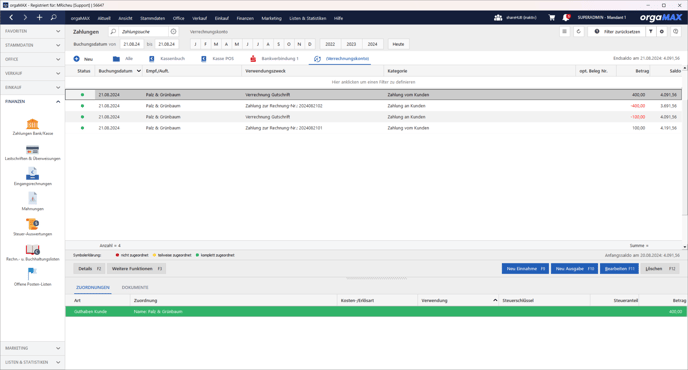Click the Buchungsdatum von date field
Screen dimensions: 688x370
132,44
